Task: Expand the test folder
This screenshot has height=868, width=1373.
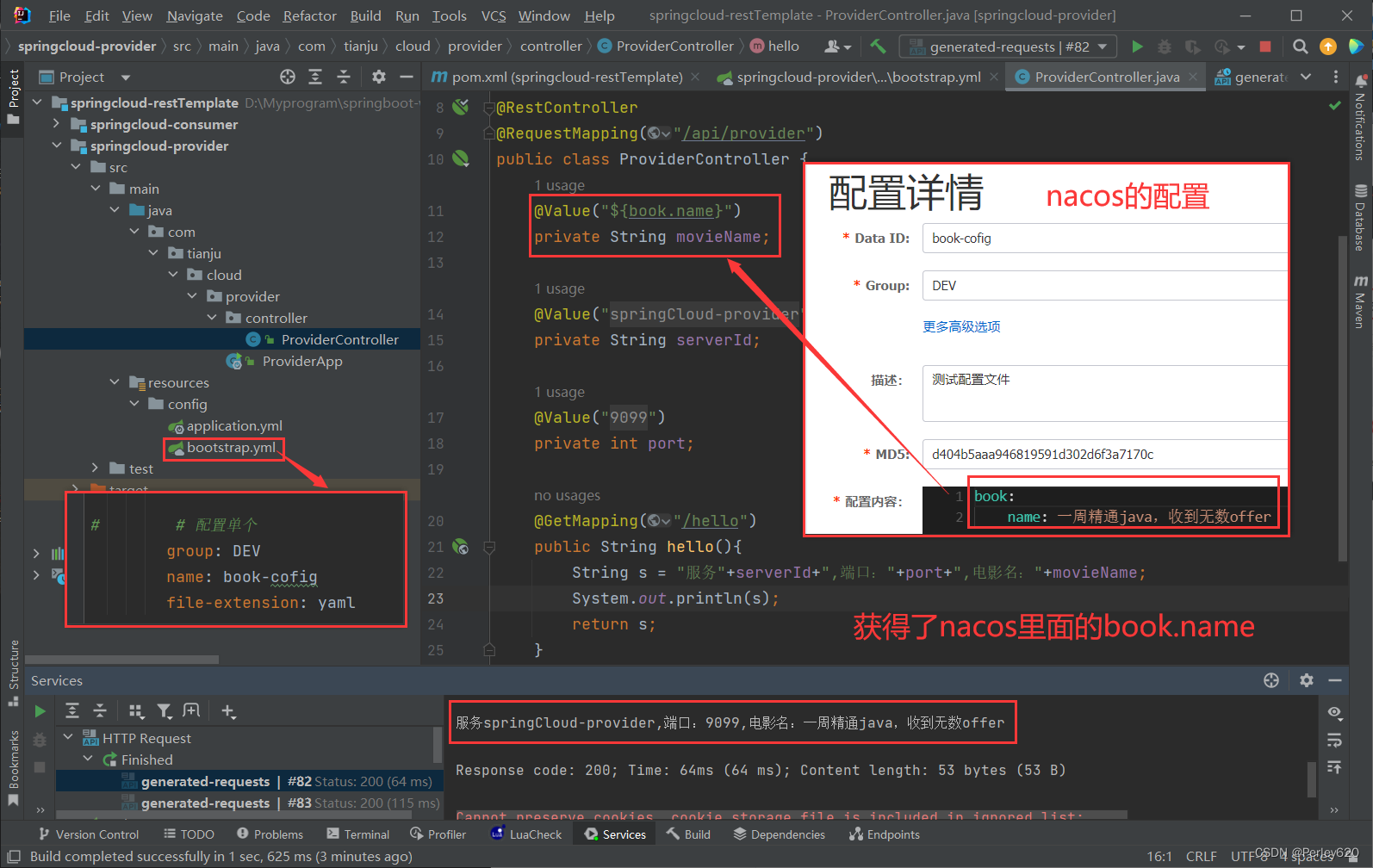Action: 95,468
